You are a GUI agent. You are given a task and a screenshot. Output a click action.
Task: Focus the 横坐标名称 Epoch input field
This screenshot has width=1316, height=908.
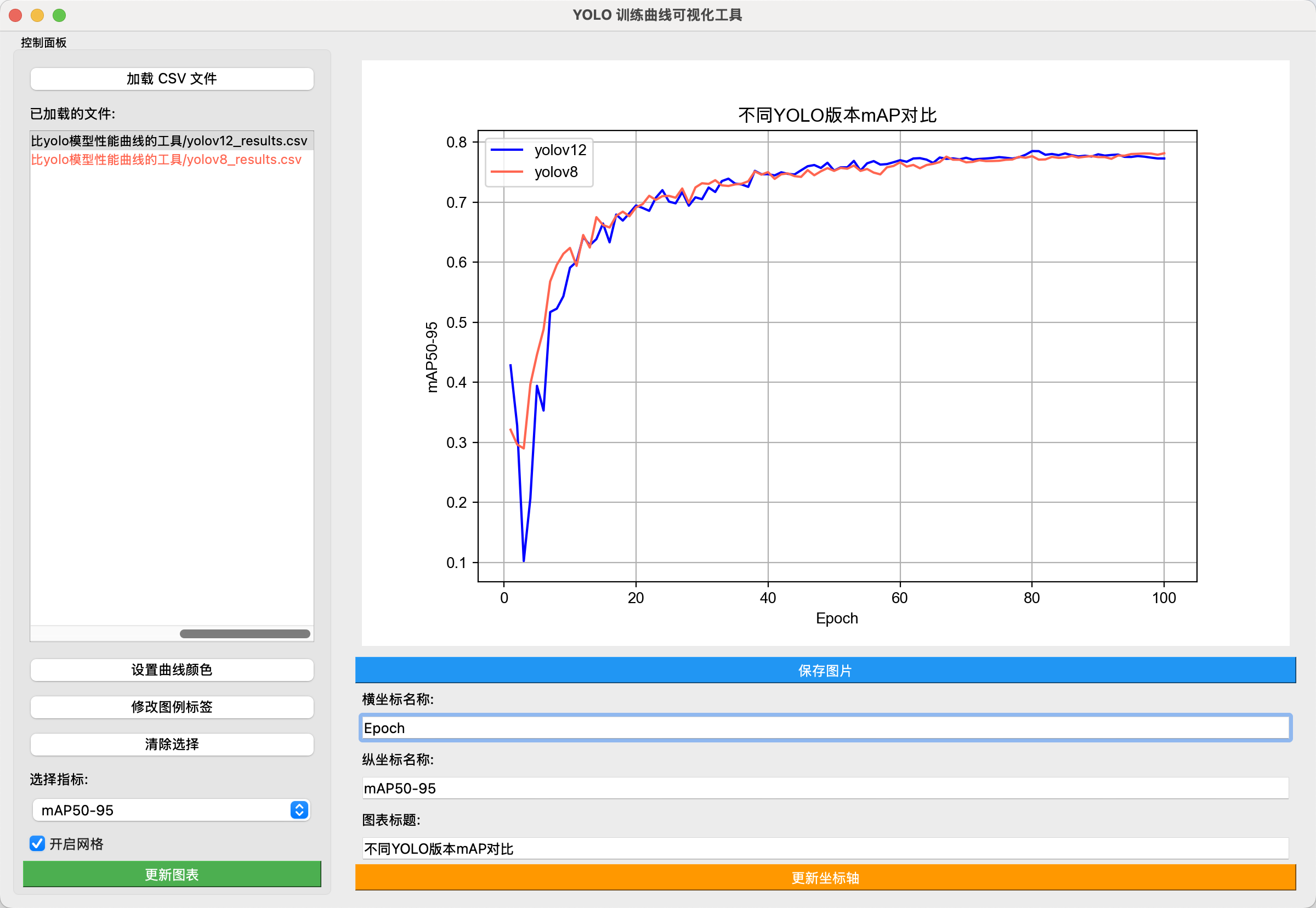pyautogui.click(x=825, y=728)
